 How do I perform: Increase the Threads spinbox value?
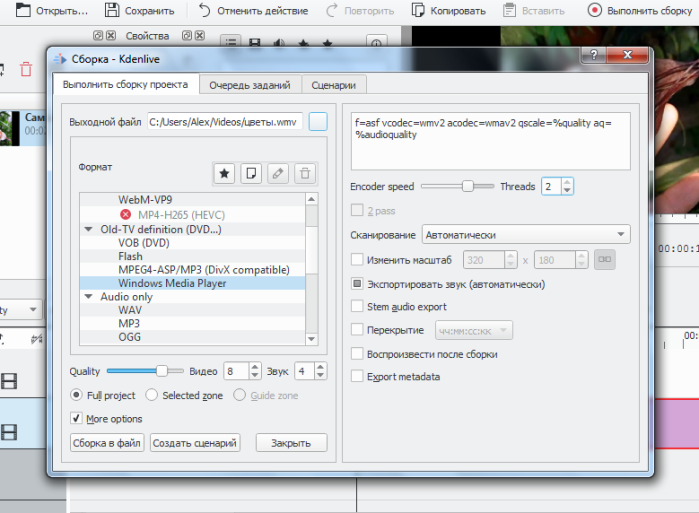pyautogui.click(x=567, y=182)
